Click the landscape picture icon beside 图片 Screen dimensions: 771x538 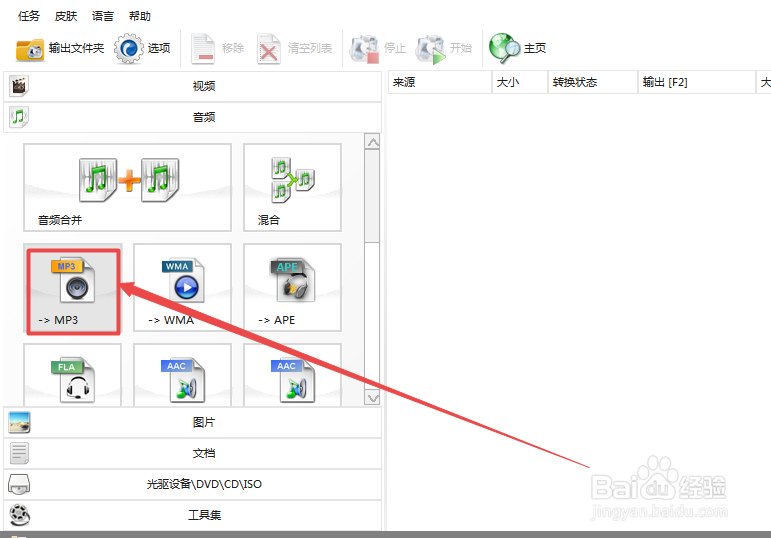tap(19, 422)
